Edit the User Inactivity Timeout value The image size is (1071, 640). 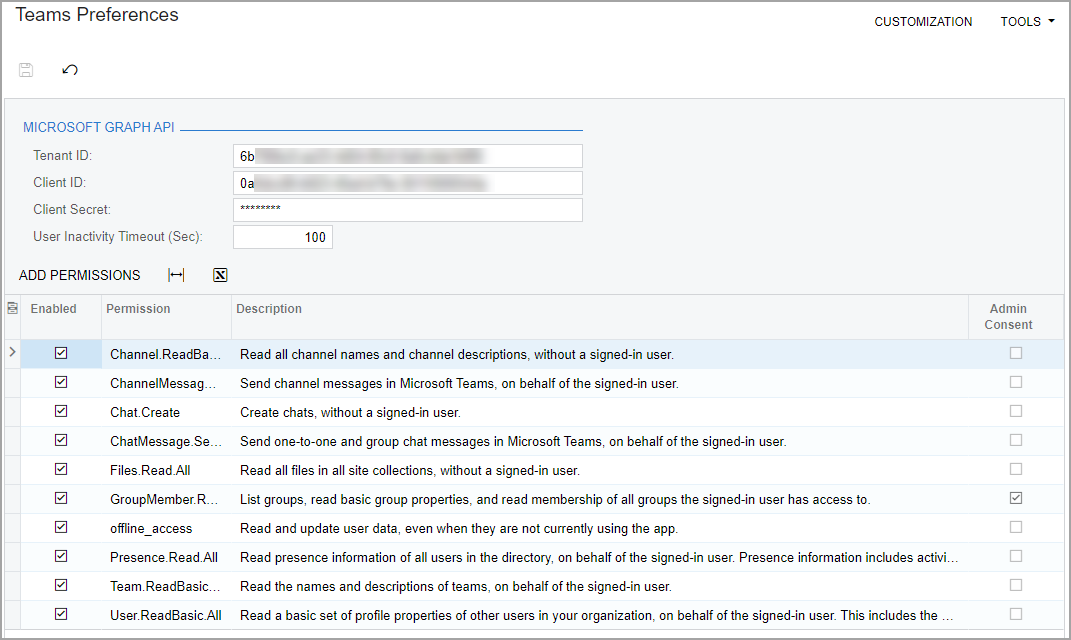tap(283, 237)
